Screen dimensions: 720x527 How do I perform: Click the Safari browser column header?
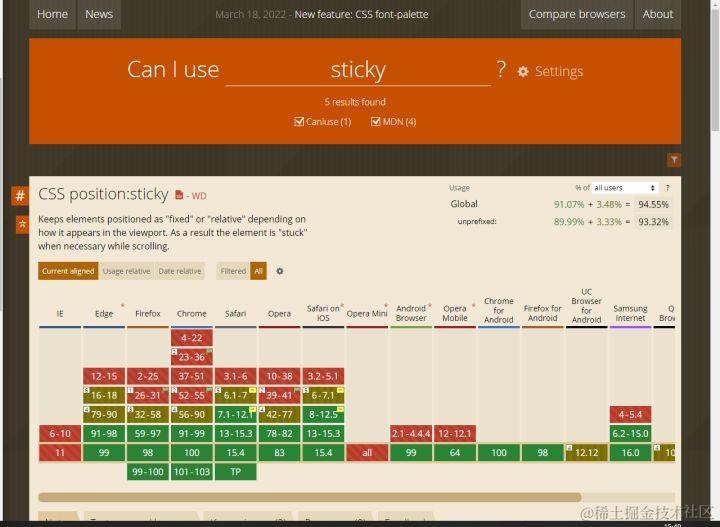tap(236, 314)
